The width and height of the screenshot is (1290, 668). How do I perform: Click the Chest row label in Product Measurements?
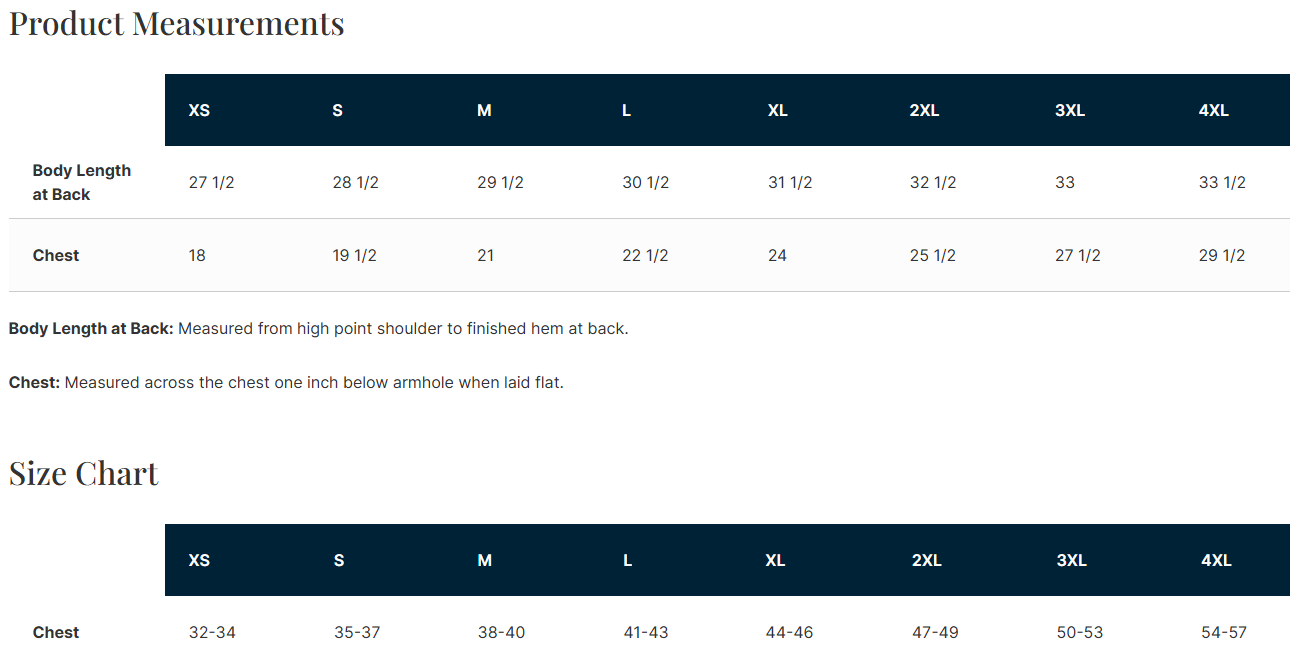pos(56,255)
